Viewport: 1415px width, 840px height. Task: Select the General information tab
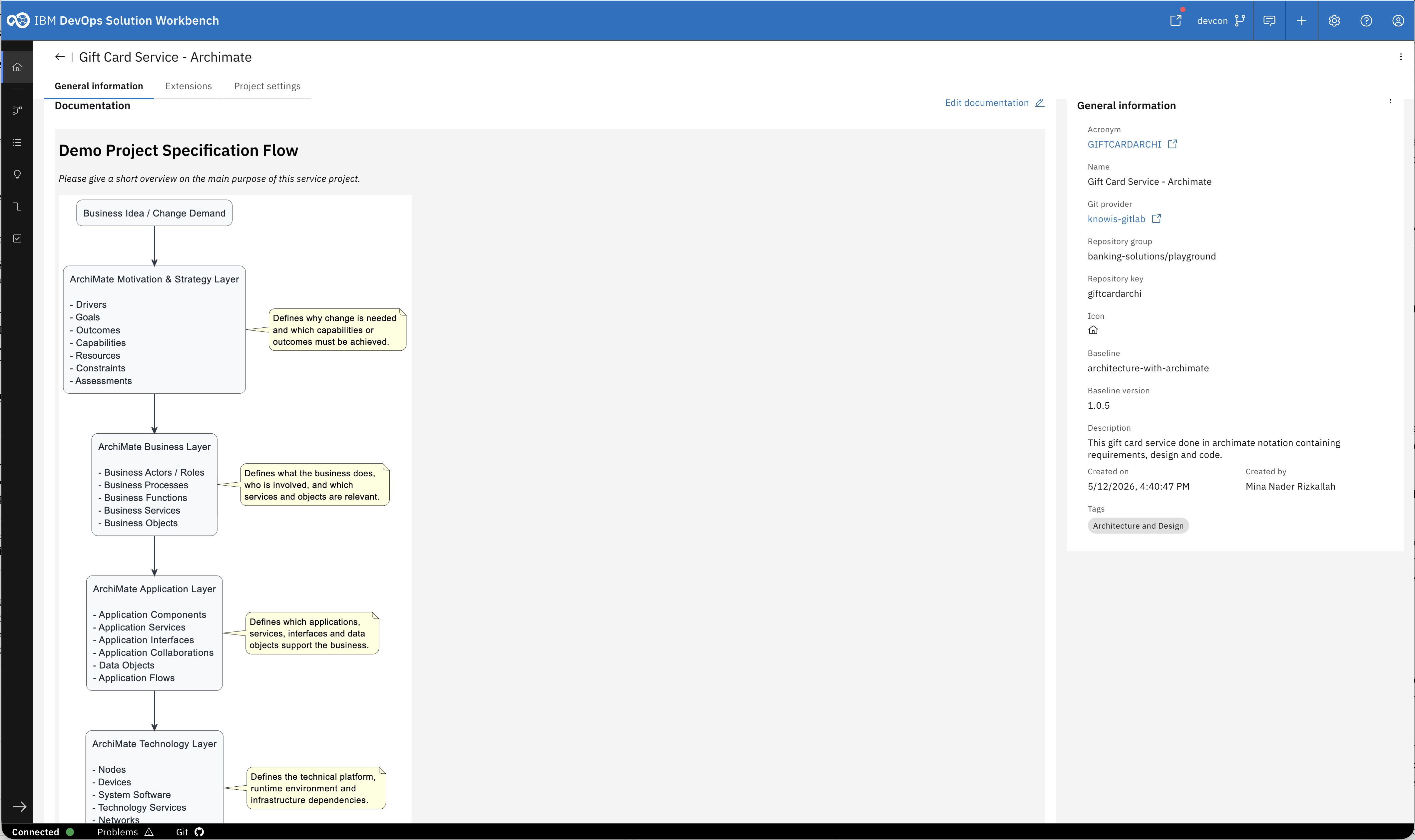click(x=99, y=86)
